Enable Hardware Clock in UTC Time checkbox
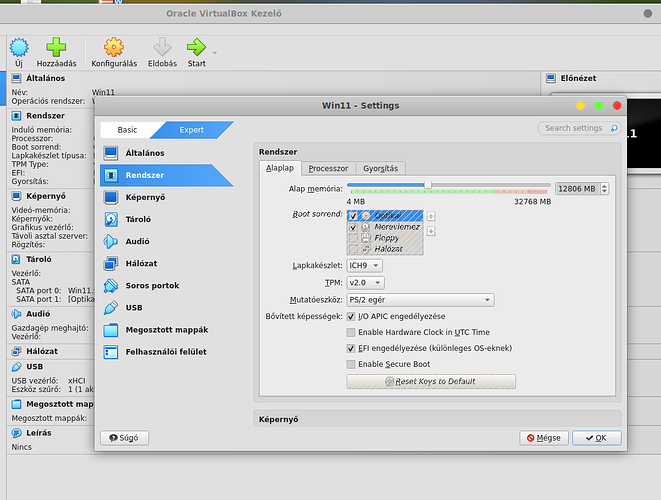This screenshot has height=500, width=661. (x=351, y=332)
